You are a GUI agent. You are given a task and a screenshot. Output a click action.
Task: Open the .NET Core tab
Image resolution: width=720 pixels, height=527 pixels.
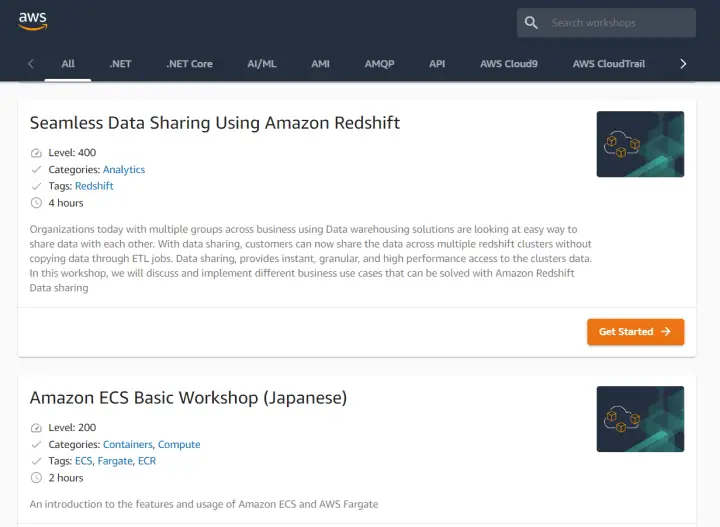(189, 64)
